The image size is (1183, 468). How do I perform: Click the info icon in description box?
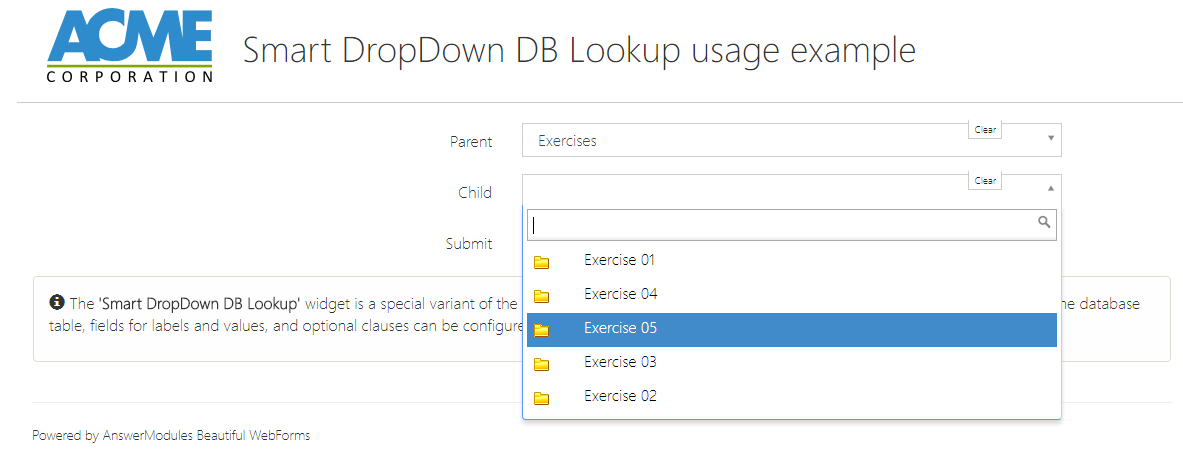click(x=56, y=302)
